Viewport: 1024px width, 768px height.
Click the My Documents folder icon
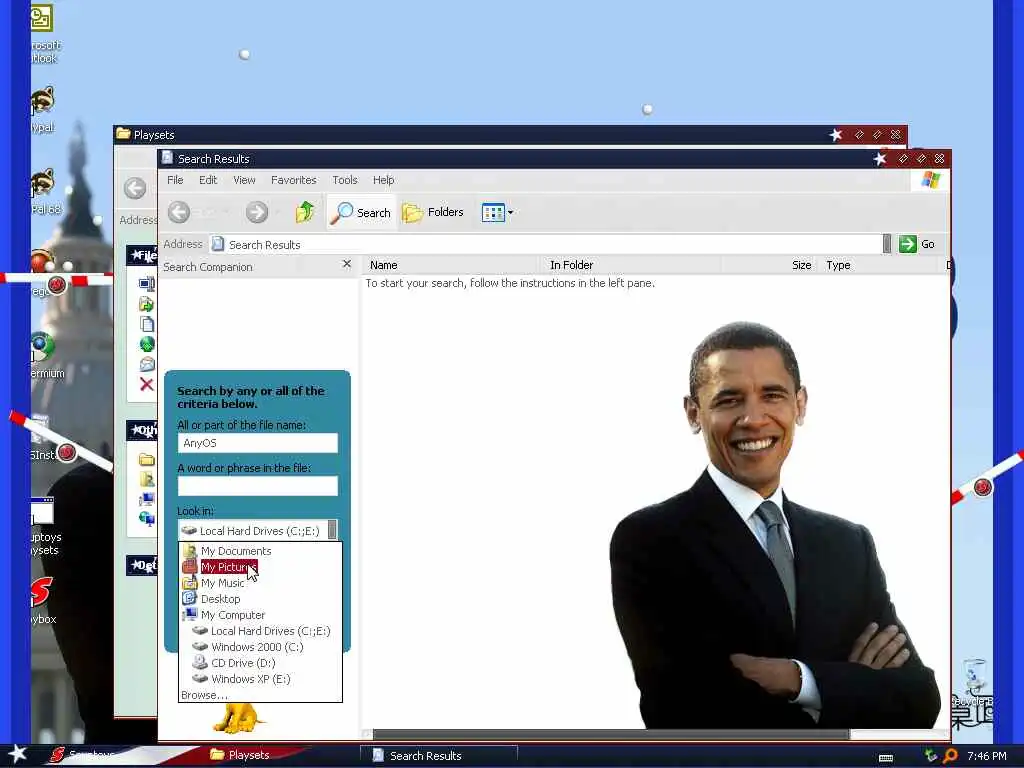coord(189,551)
